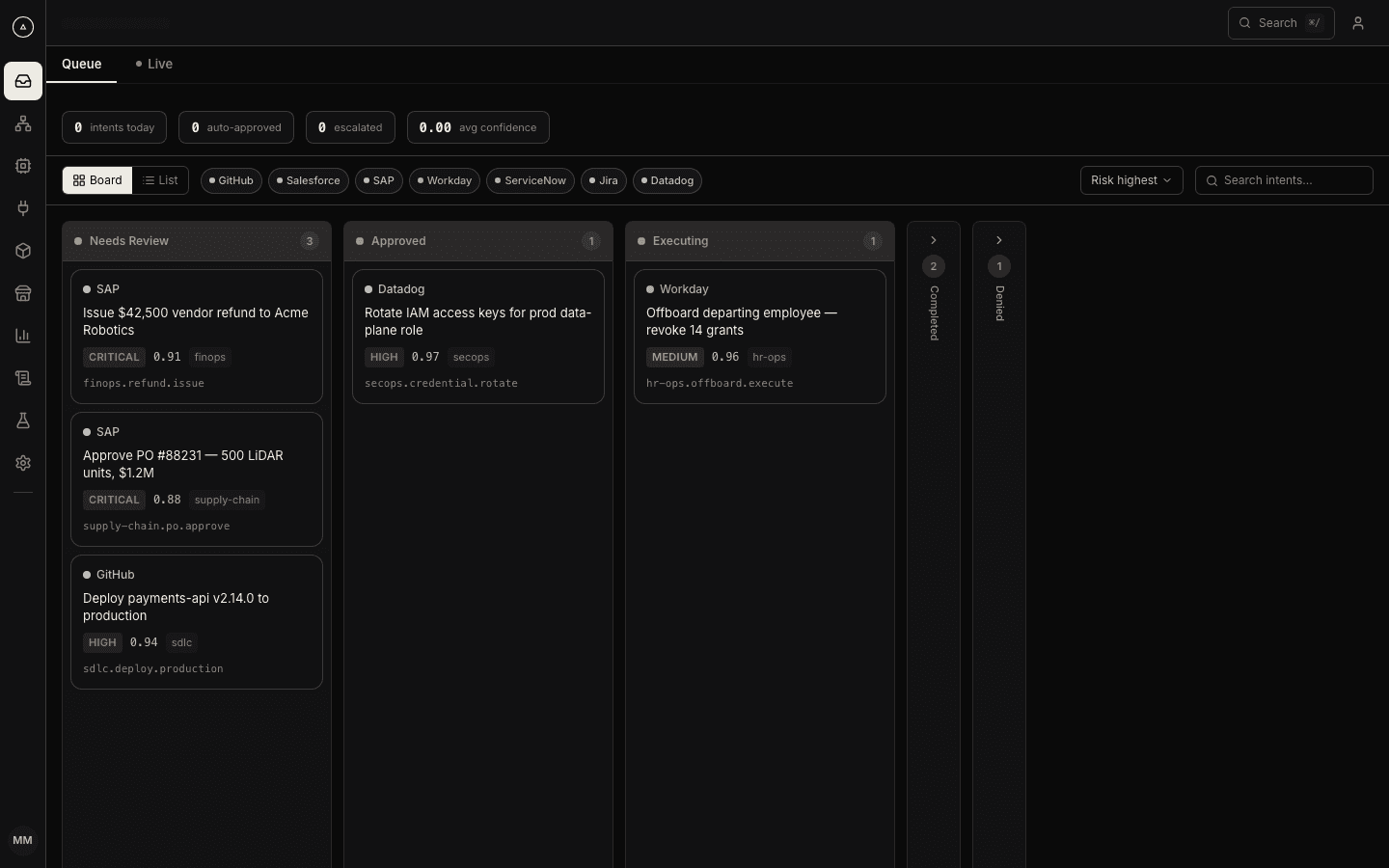Click the Needs Review column header

tap(197, 241)
